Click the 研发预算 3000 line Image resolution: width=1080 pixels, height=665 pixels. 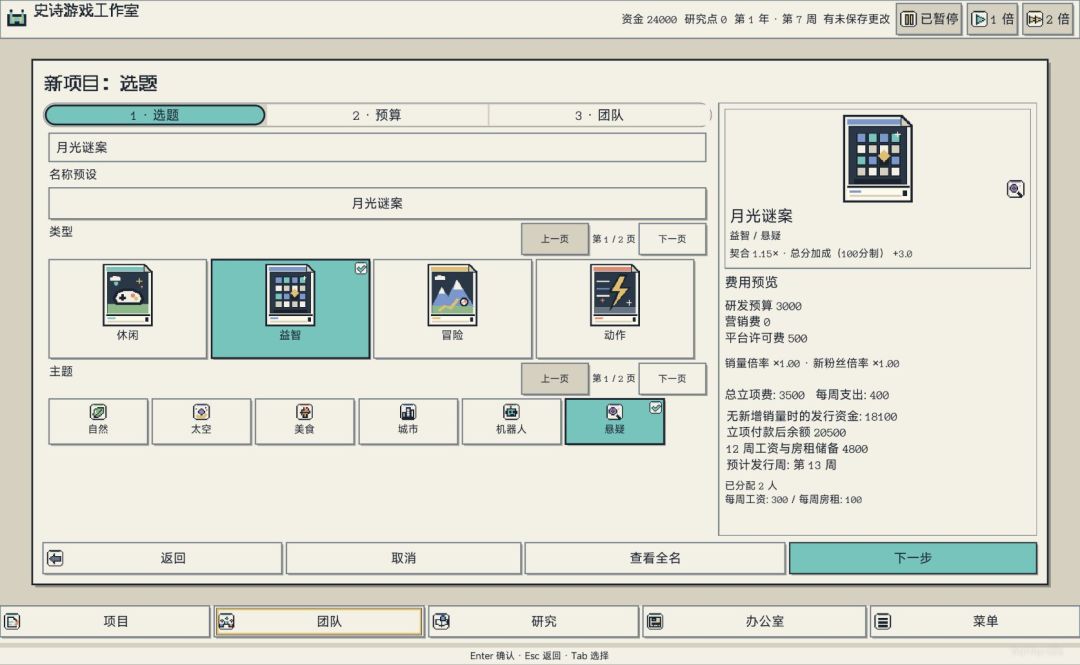click(x=763, y=305)
